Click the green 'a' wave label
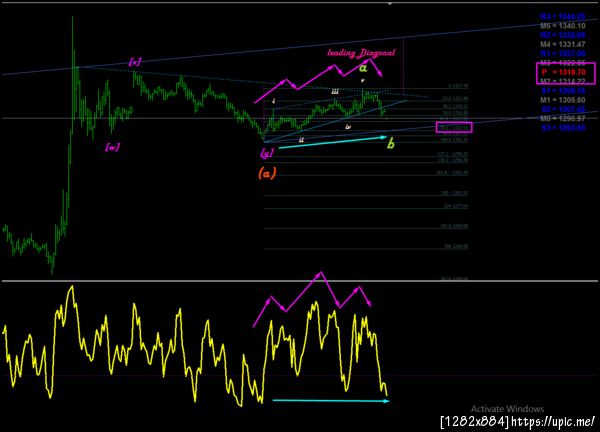Image resolution: width=600 pixels, height=432 pixels. click(x=363, y=68)
